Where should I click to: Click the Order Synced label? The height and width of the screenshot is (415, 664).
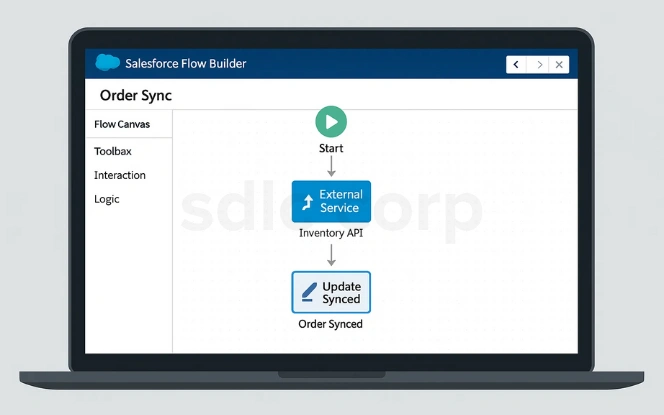(330, 324)
